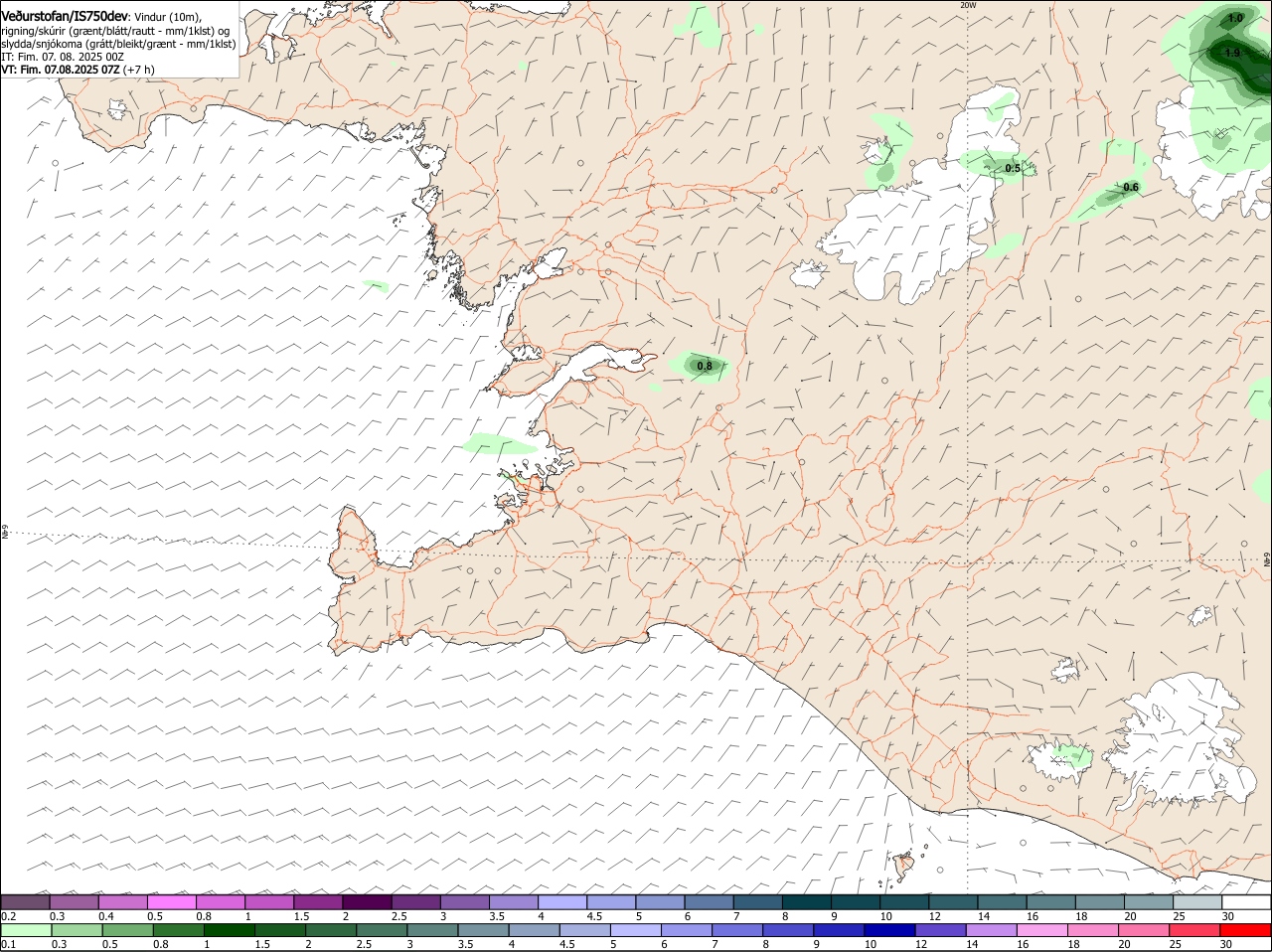Click the '0.8' precipitation value on the map
The width and height of the screenshot is (1272, 952).
coord(705,367)
